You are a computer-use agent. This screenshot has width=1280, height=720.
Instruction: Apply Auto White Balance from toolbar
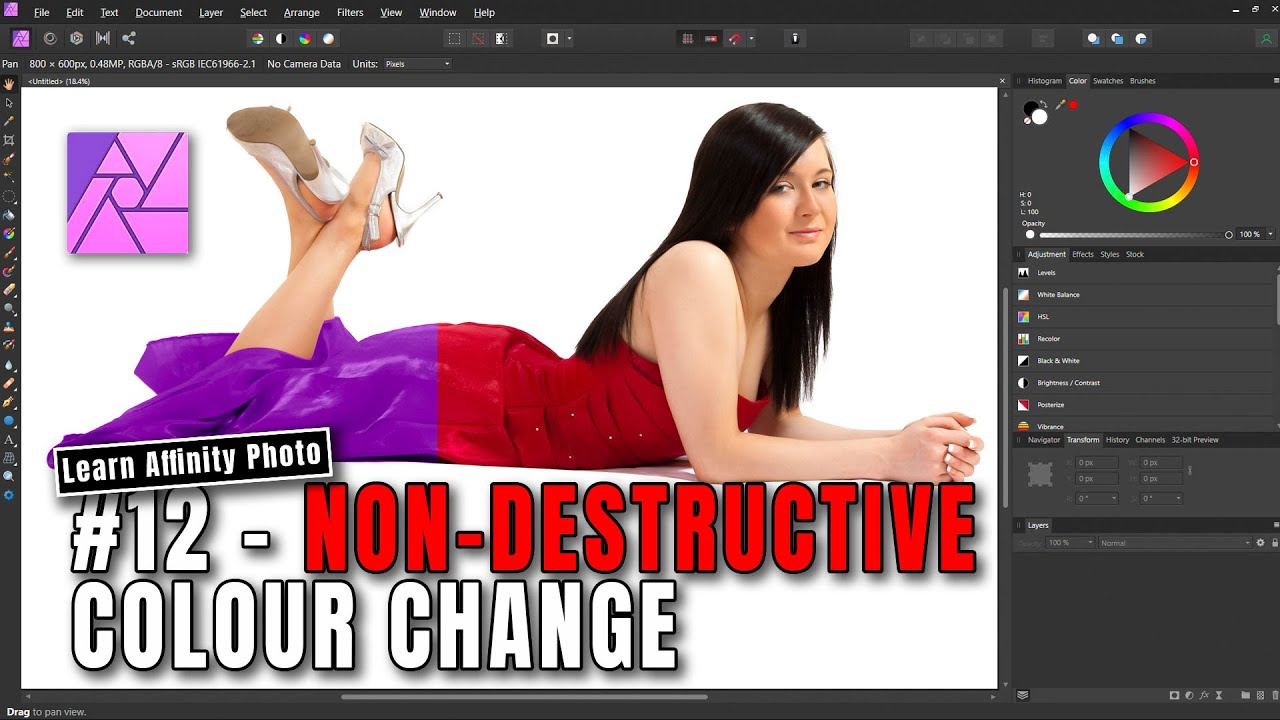click(329, 39)
